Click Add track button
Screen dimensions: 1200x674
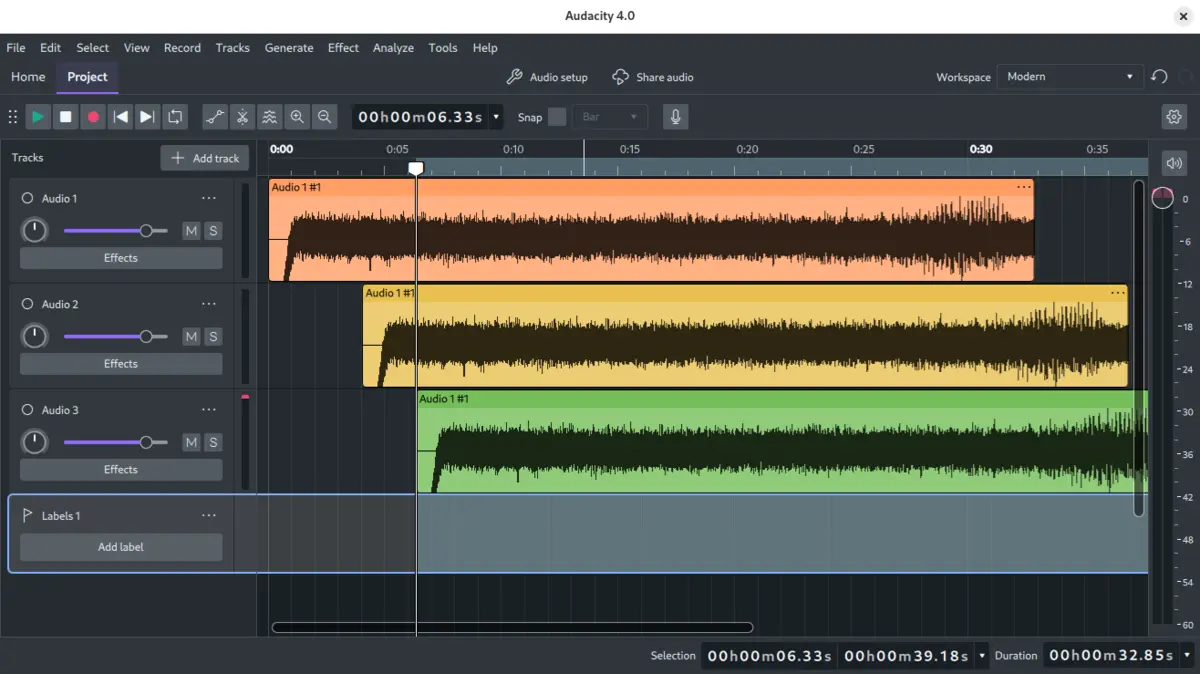(205, 158)
